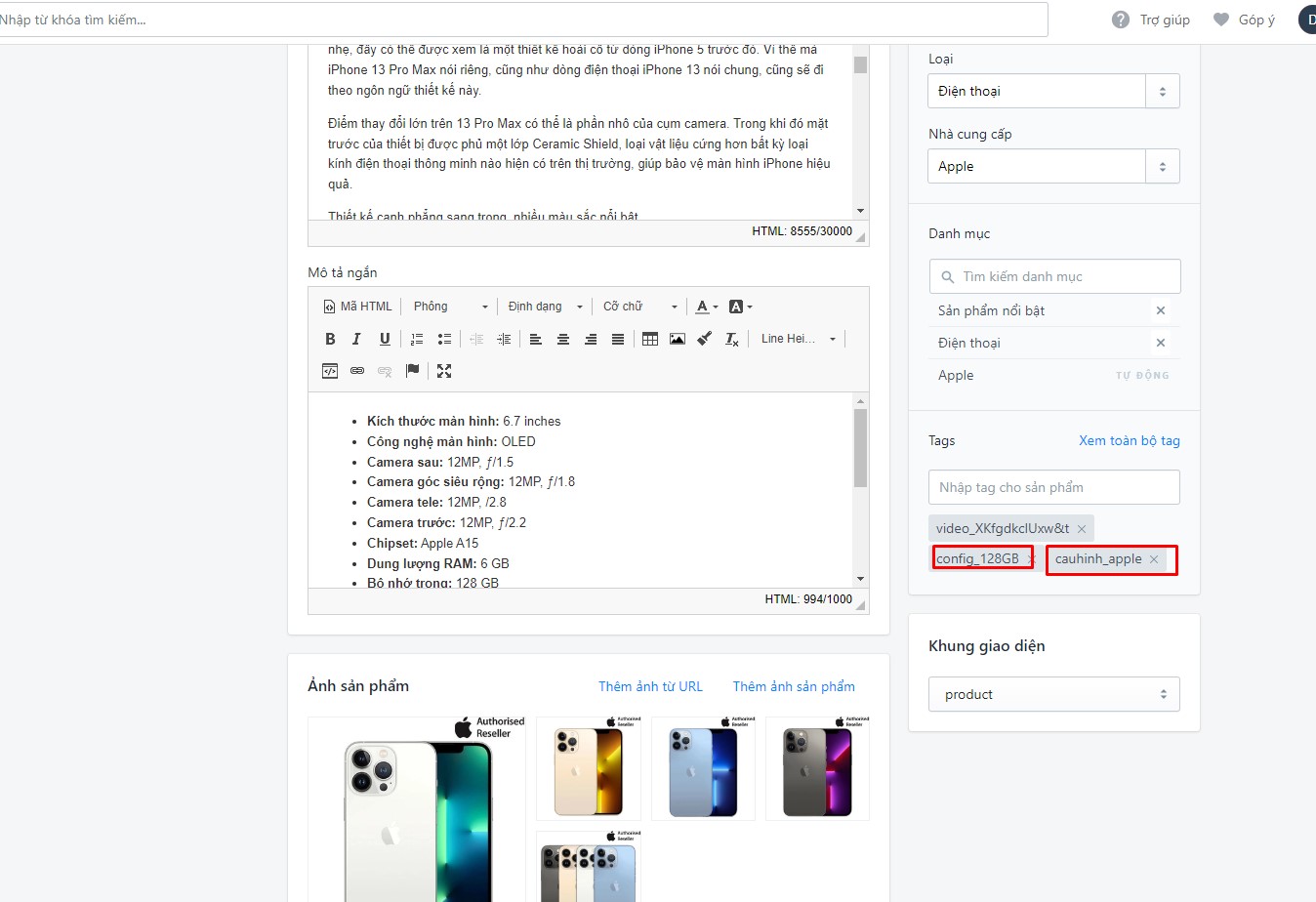Click the Trợ giúp help link
The image size is (1316, 902).
tap(1152, 20)
